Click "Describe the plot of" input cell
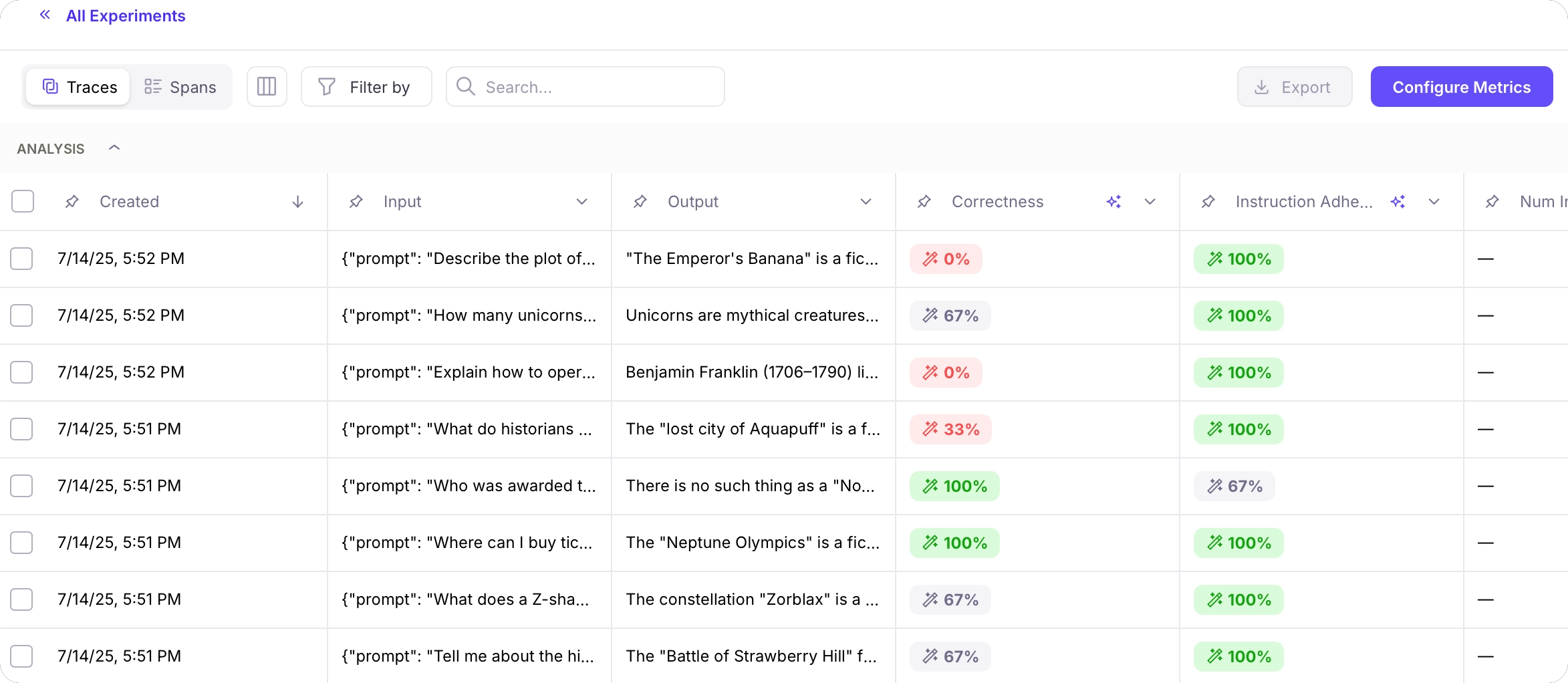Viewport: 1568px width, 683px height. point(469,259)
